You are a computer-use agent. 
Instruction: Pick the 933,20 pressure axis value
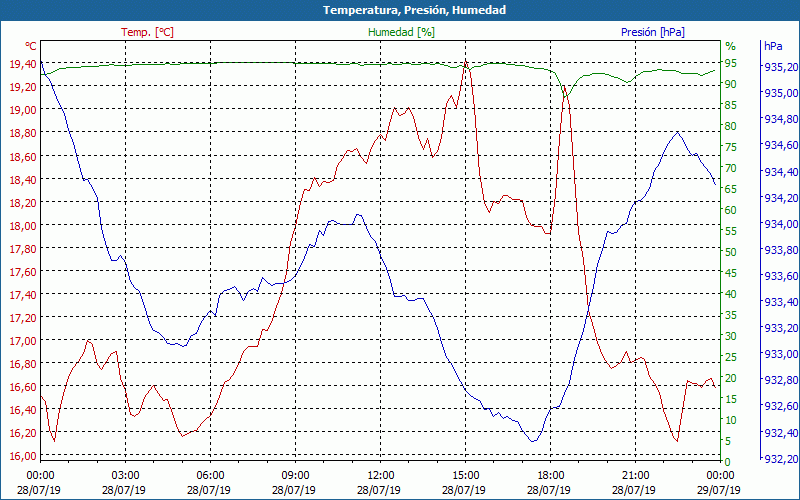[781, 328]
